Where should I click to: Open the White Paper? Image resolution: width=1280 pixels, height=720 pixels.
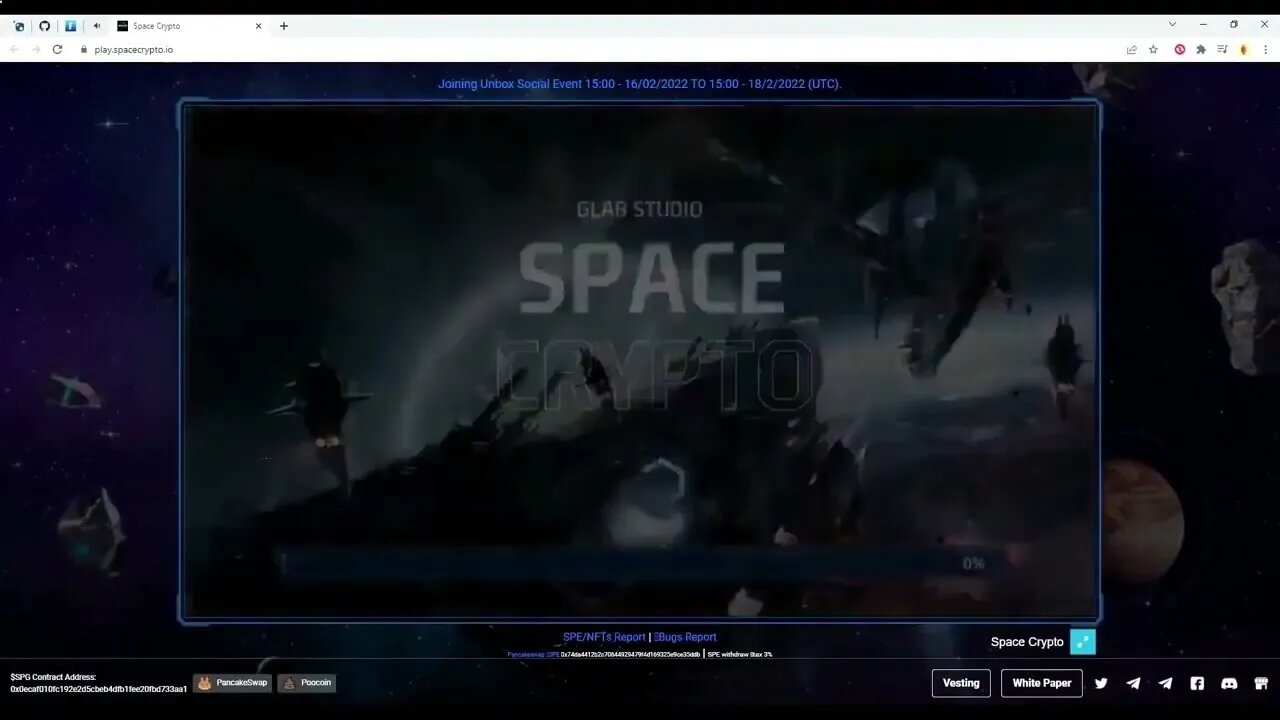pyautogui.click(x=1041, y=683)
